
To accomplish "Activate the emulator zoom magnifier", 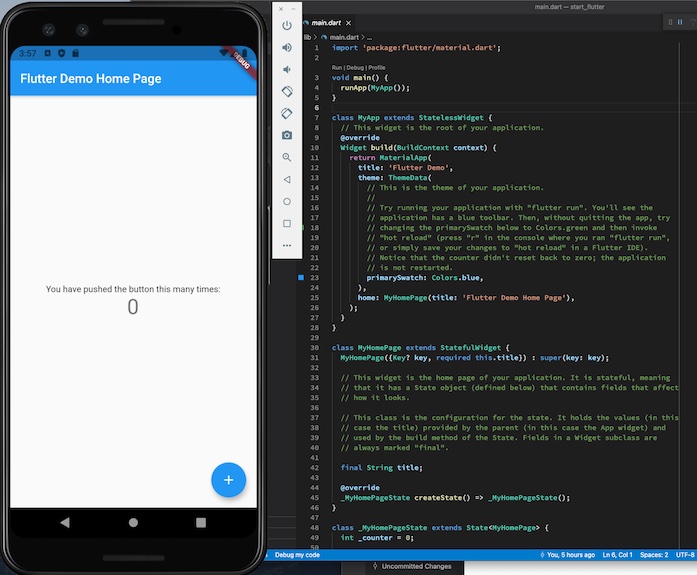I will pyautogui.click(x=287, y=157).
